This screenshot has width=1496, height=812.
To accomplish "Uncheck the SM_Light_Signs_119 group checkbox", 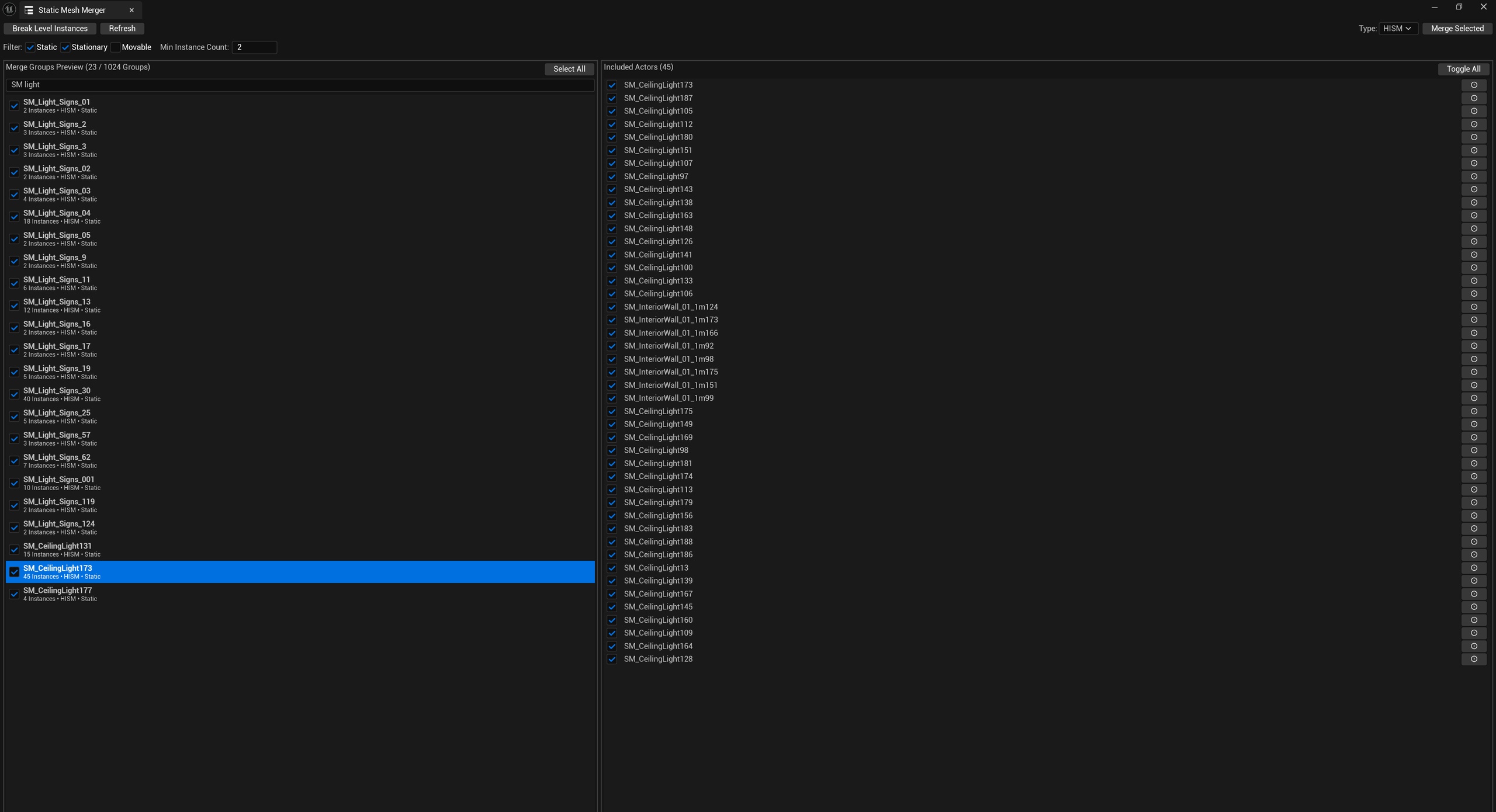I will tap(14, 505).
